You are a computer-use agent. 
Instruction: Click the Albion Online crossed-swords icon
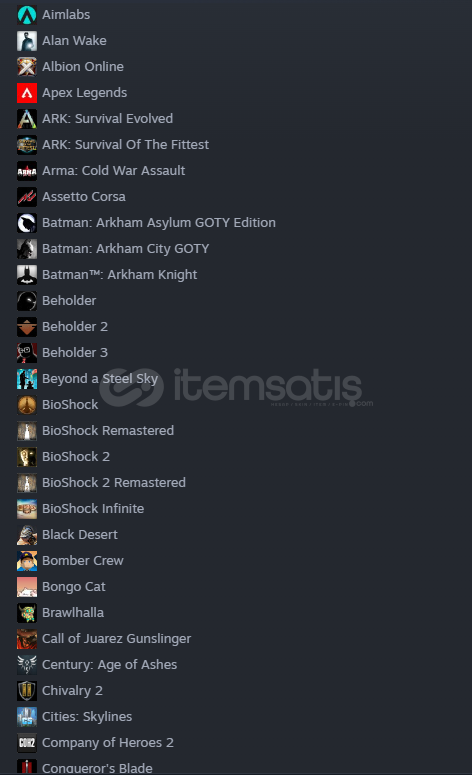point(27,67)
